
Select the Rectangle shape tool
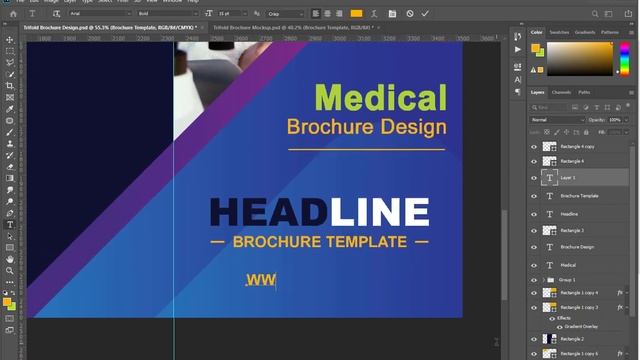tap(10, 247)
